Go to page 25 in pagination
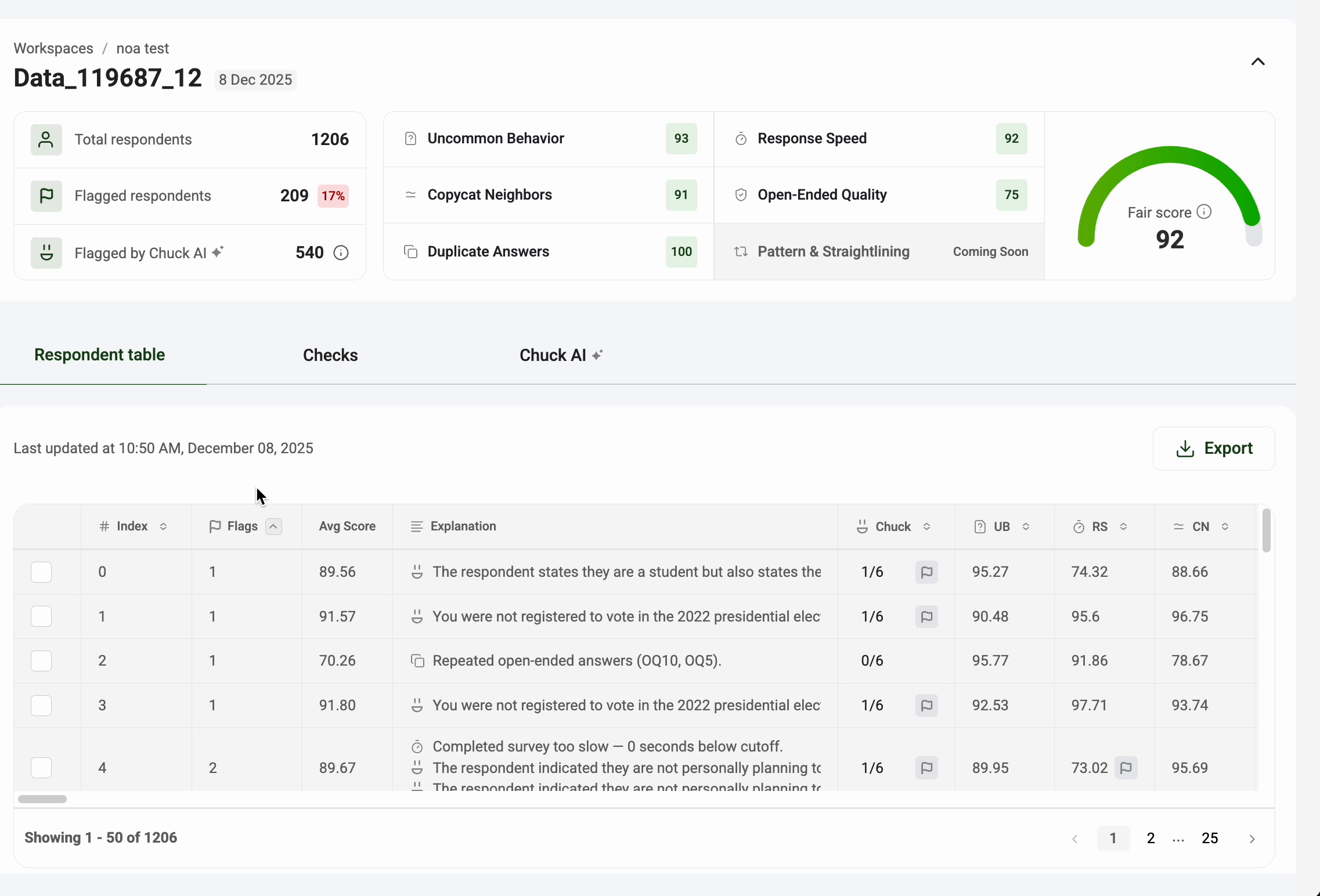 pos(1210,839)
